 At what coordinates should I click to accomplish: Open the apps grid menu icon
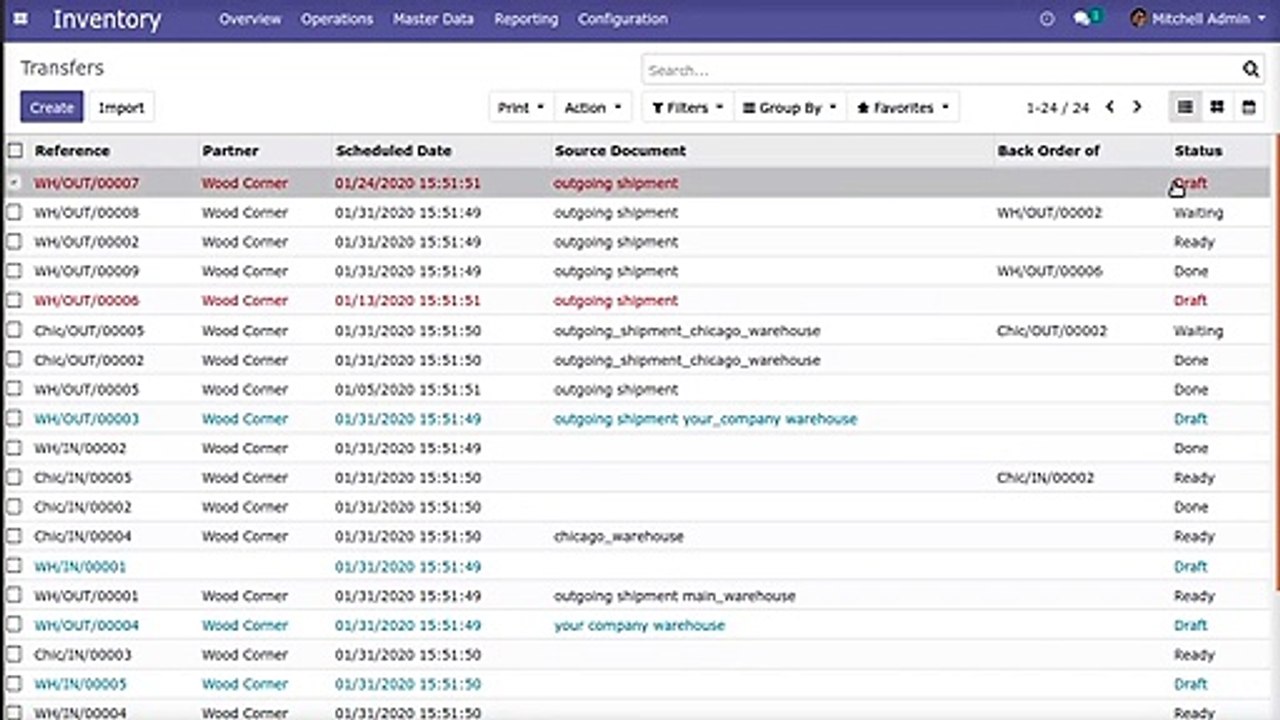pos(21,19)
